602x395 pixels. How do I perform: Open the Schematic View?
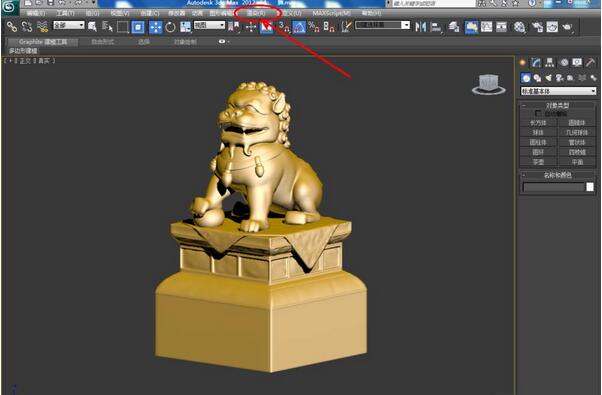[x=501, y=27]
